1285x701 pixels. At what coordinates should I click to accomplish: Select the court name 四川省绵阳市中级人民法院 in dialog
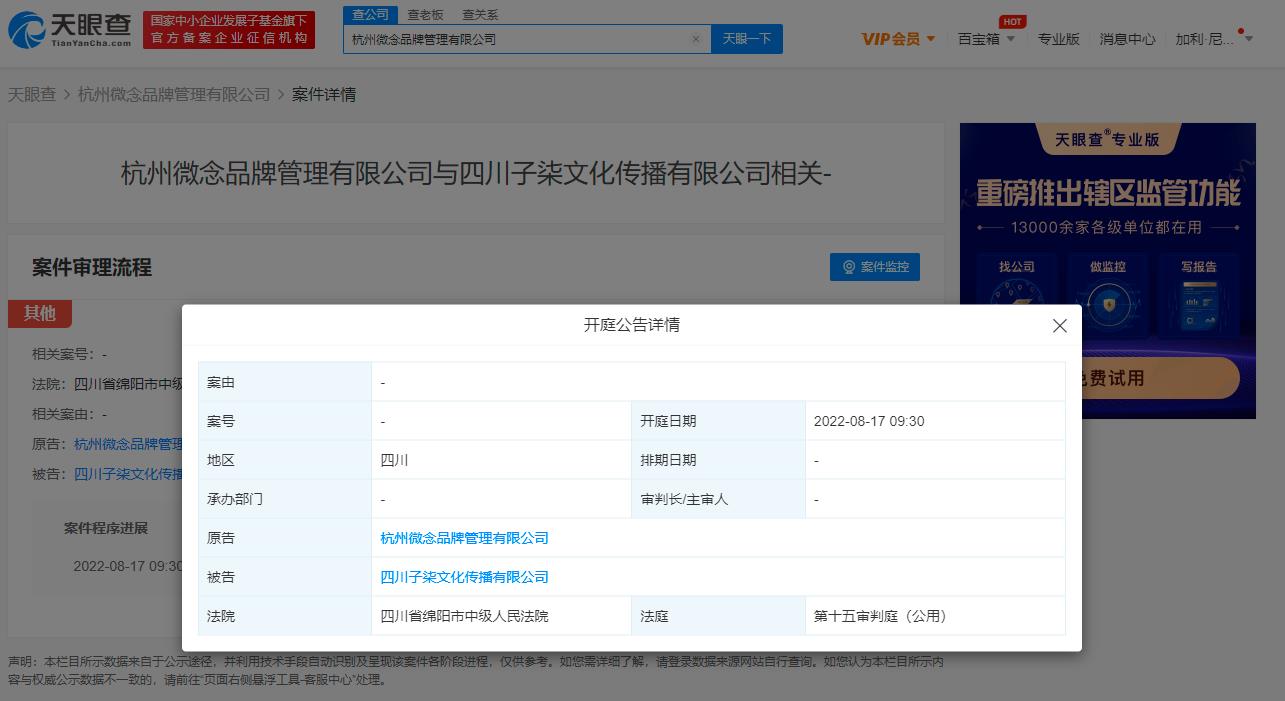(465, 616)
